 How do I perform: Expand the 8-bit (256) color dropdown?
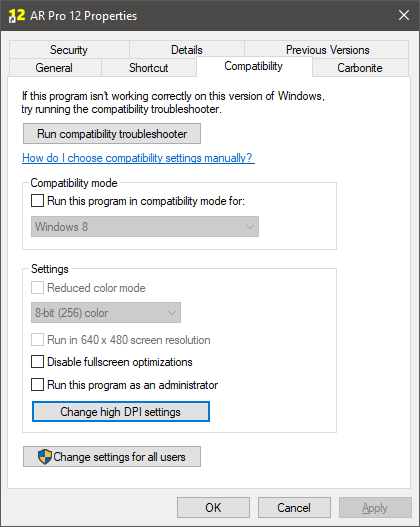point(106,313)
